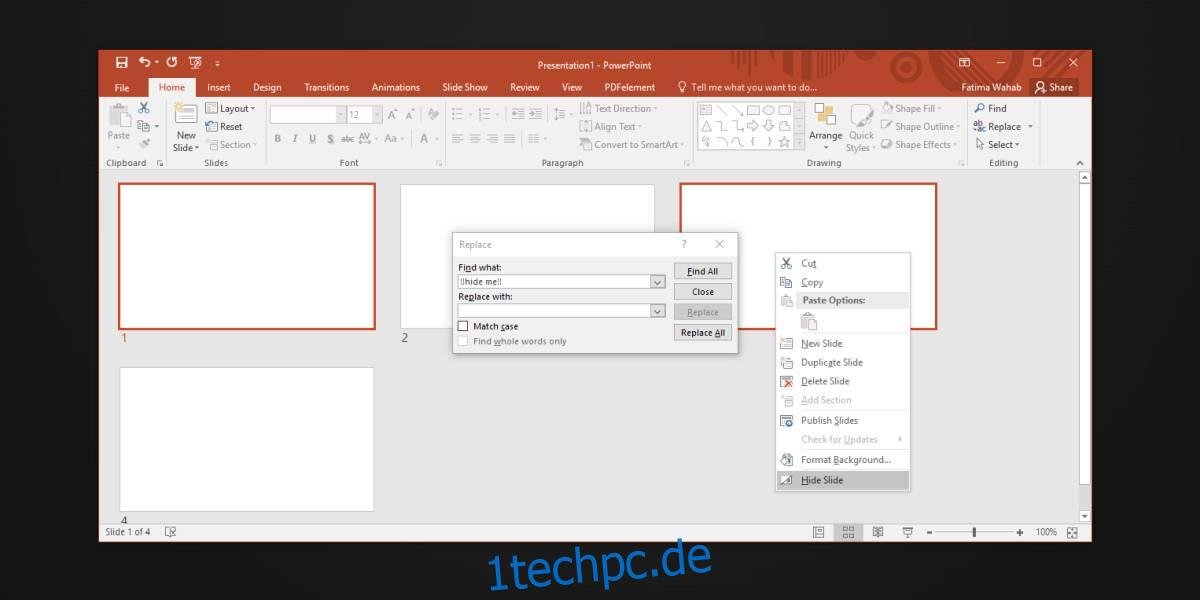Viewport: 1200px width, 600px height.
Task: Choose Format Background in context menu
Action: tap(842, 460)
